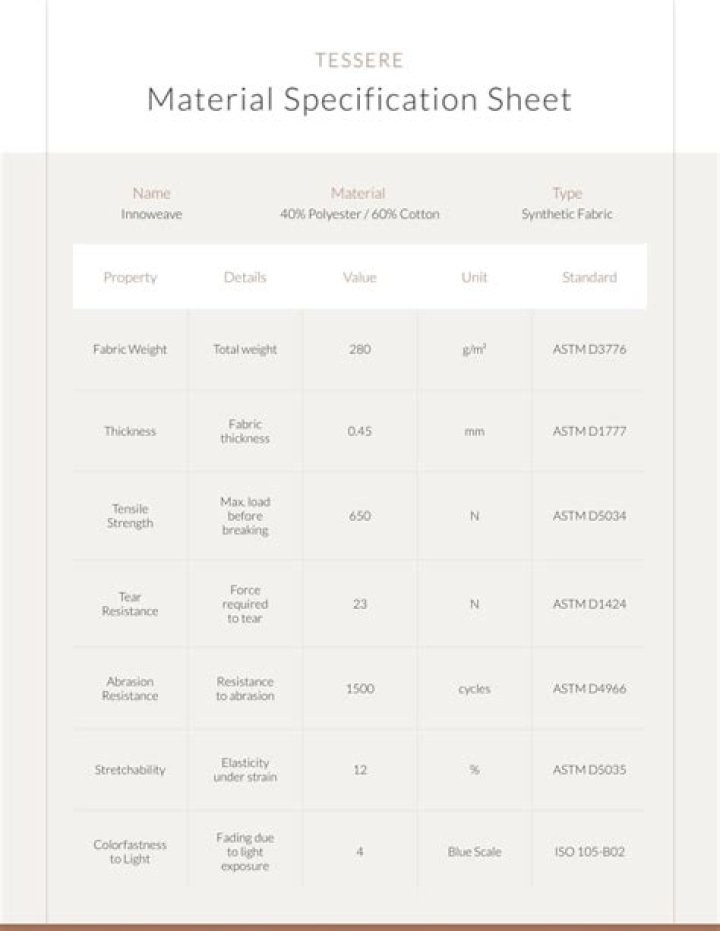
Task: Click the Unit column header
Action: click(474, 277)
